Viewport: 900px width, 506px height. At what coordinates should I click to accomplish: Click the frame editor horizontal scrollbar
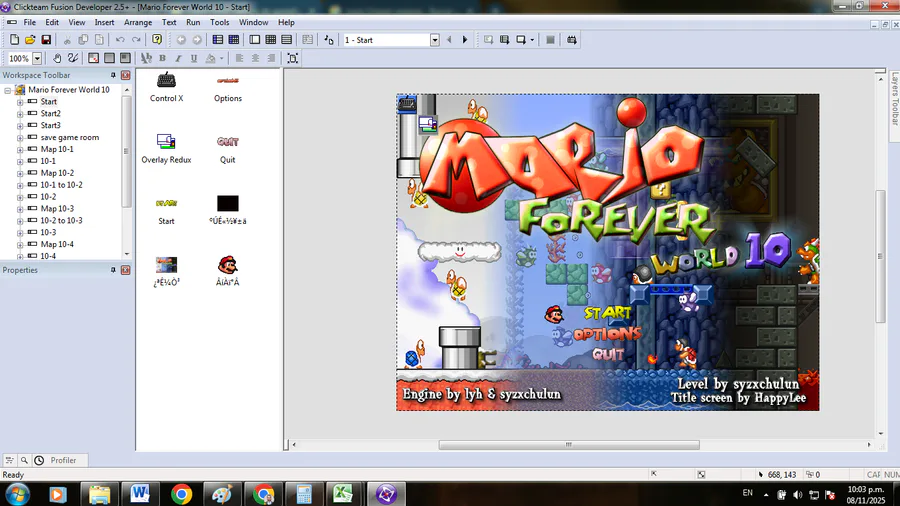[569, 445]
